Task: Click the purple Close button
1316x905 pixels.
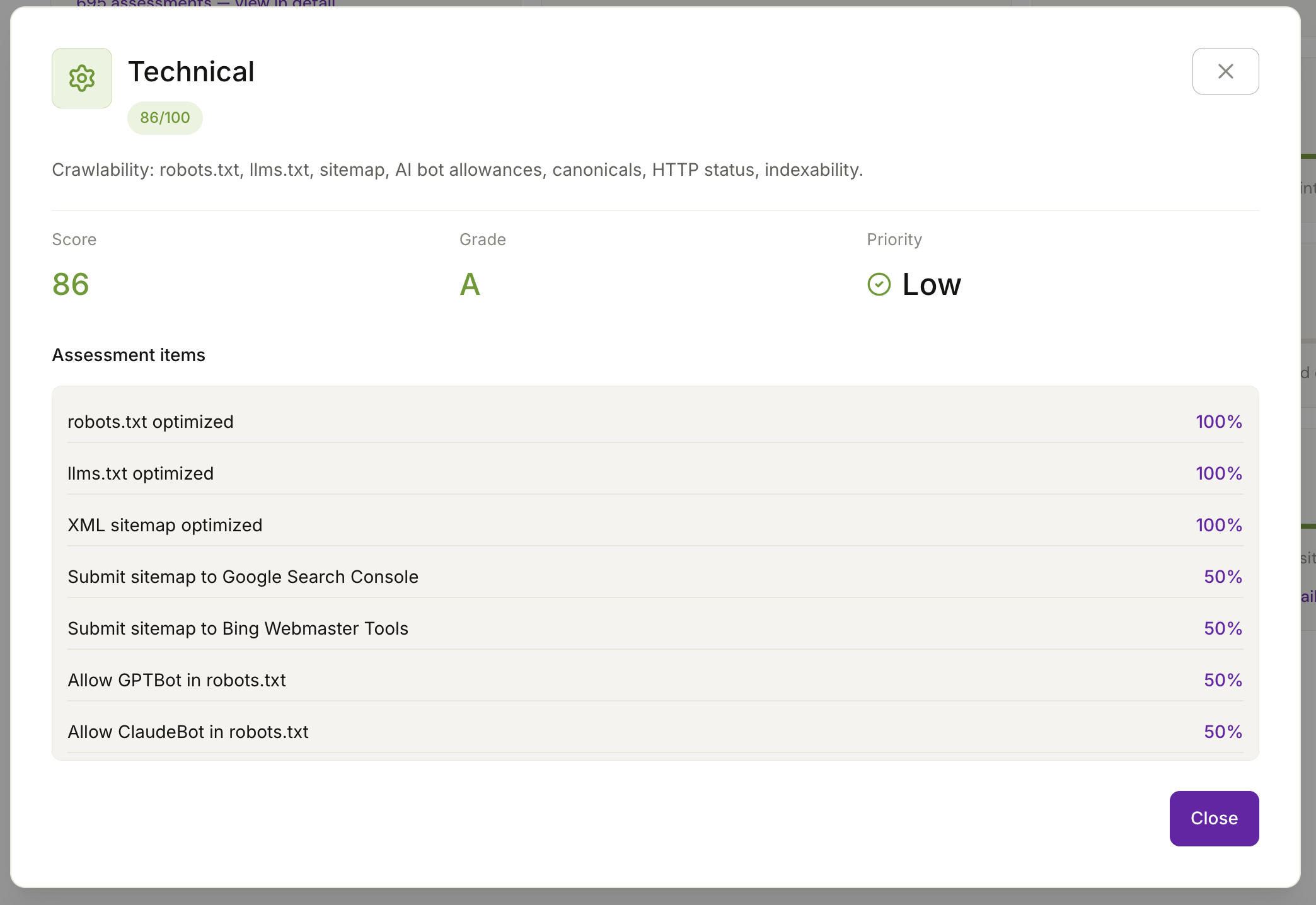Action: point(1213,818)
